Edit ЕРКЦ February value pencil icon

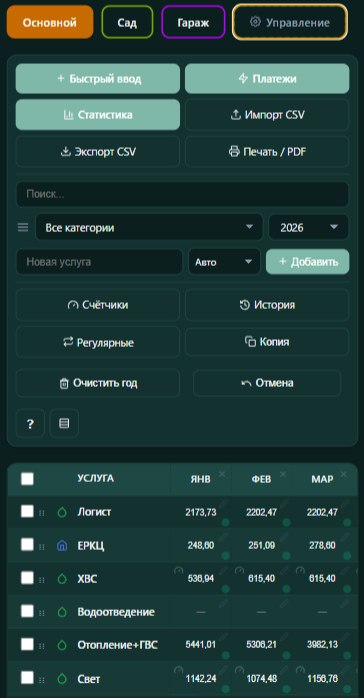284,537
